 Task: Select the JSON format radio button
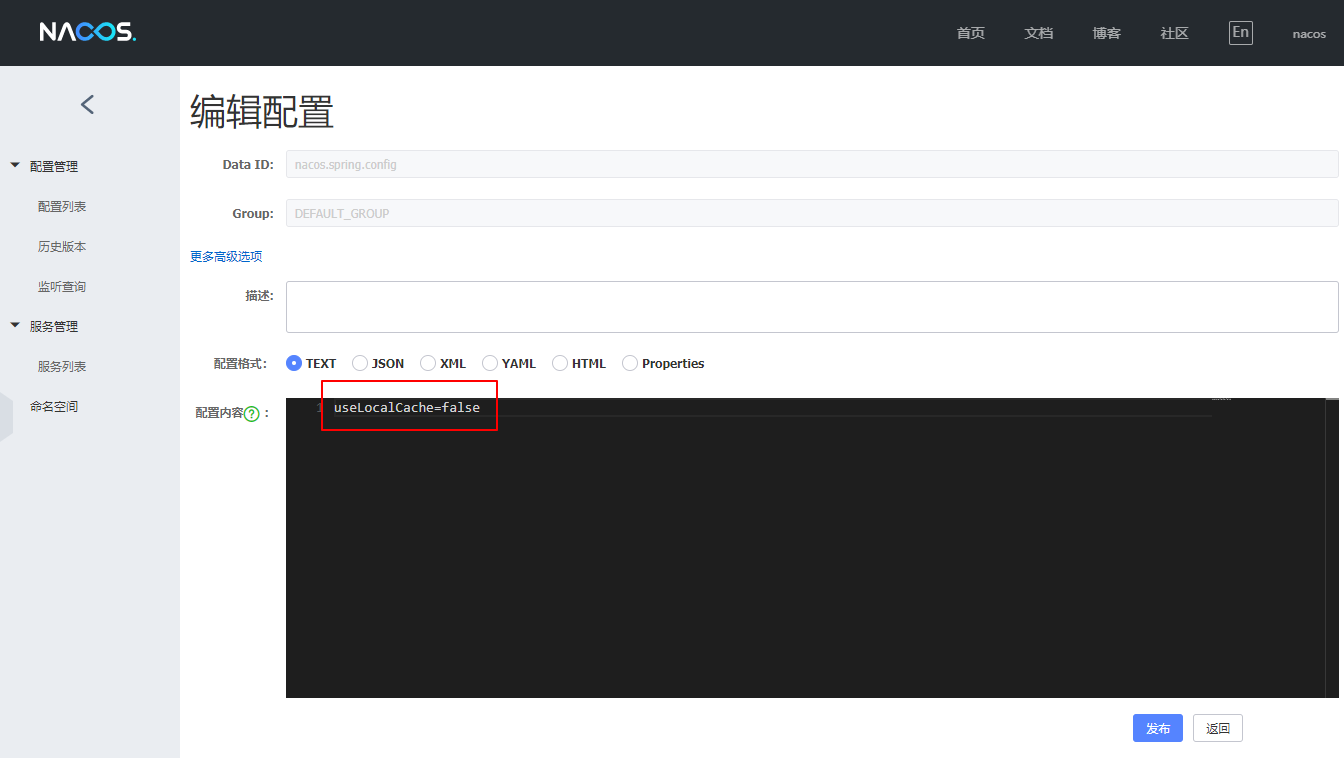click(x=360, y=363)
